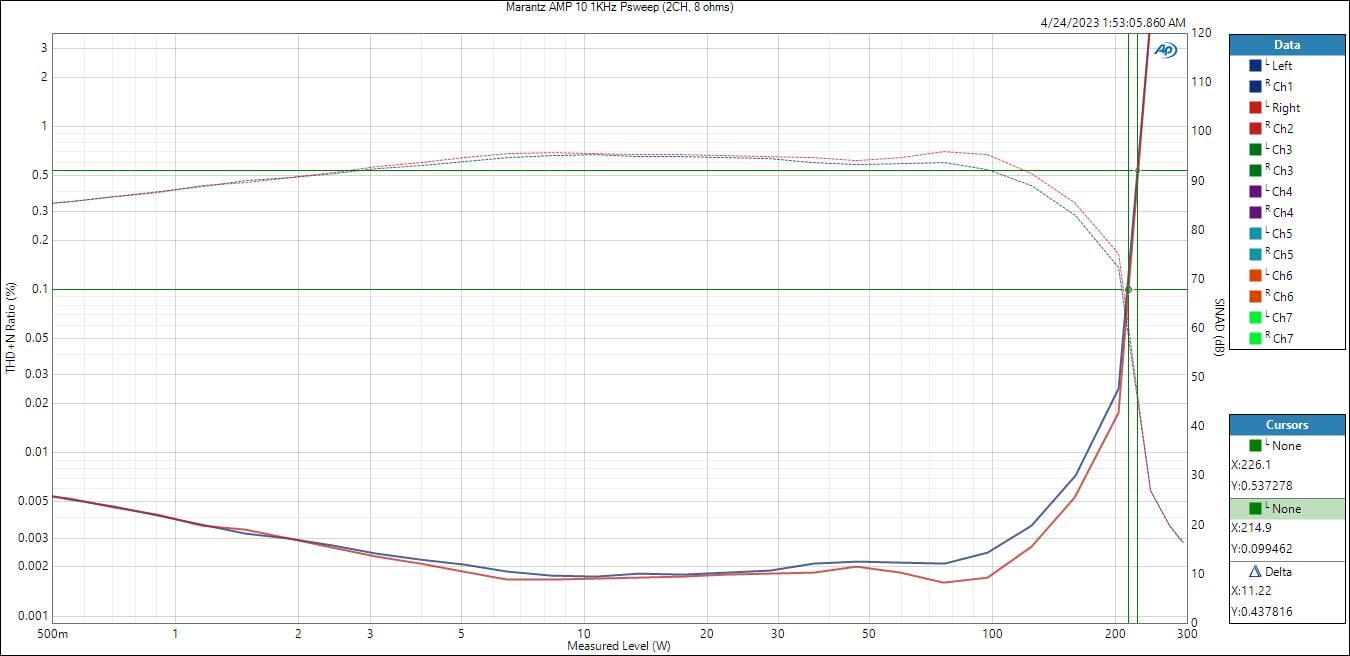This screenshot has height=656, width=1350.
Task: Click the graph title Marantz AMP 10
Action: [x=621, y=7]
